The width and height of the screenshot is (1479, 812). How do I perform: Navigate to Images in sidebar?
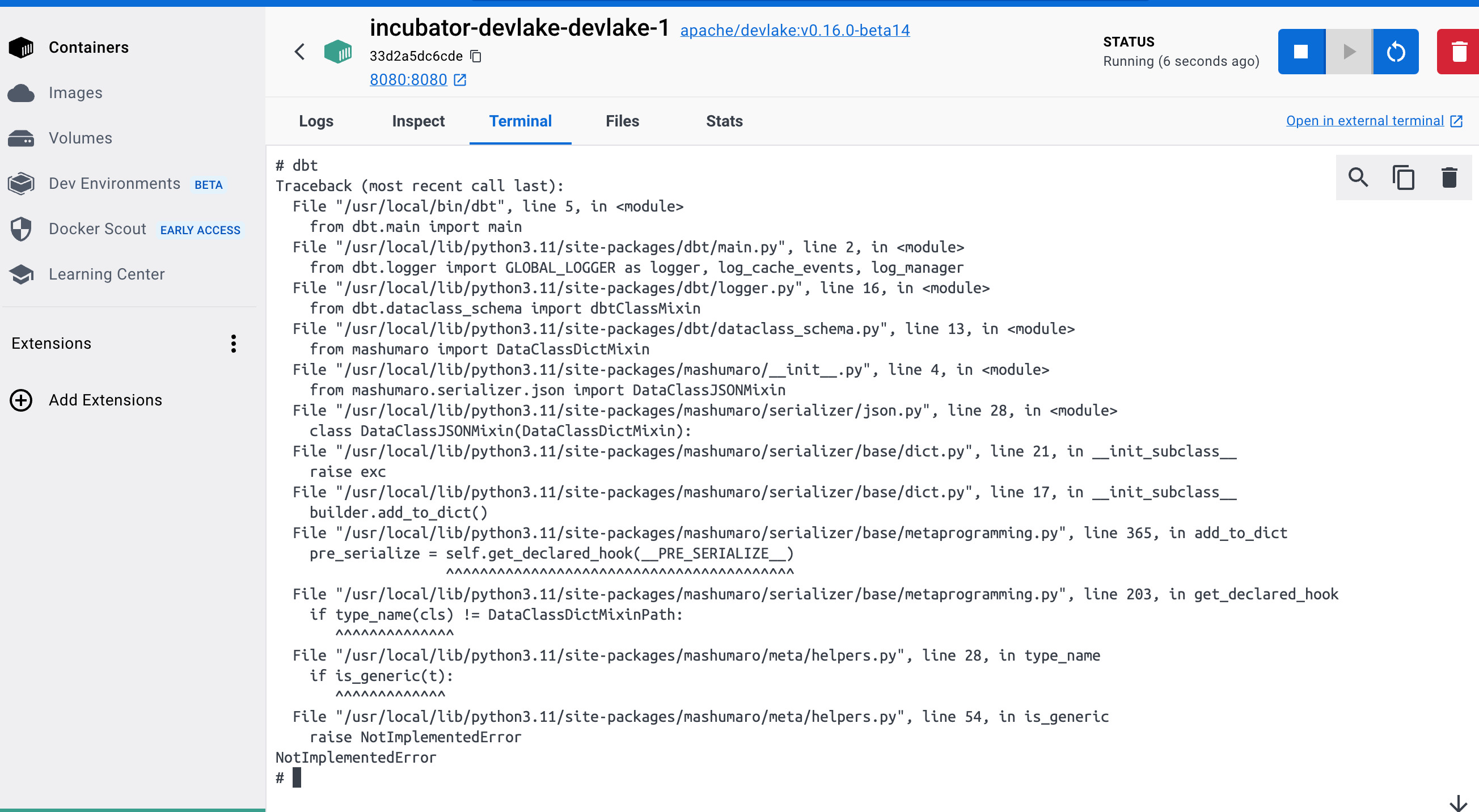click(75, 93)
